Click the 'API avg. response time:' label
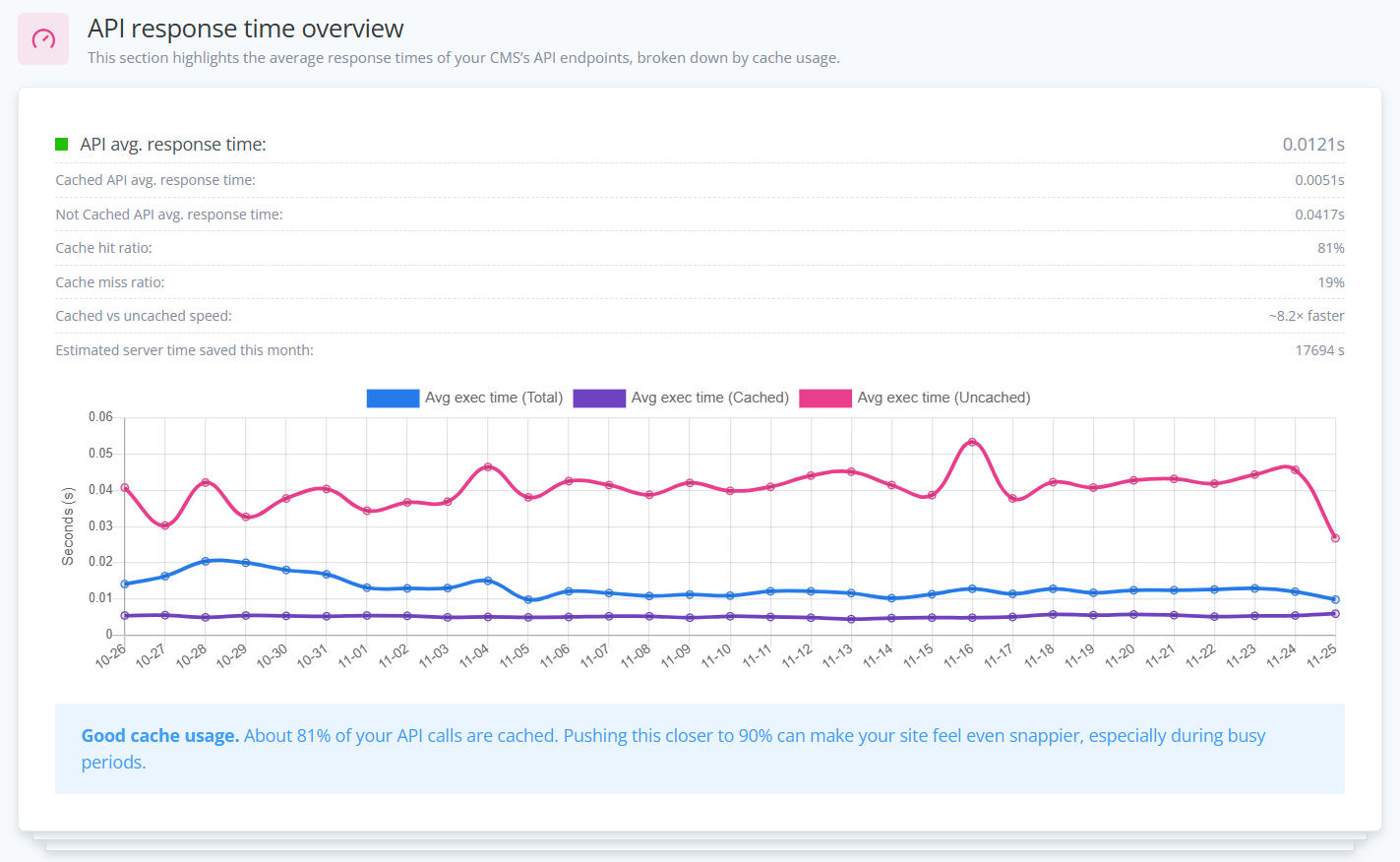The width and height of the screenshot is (1400, 862). (173, 145)
